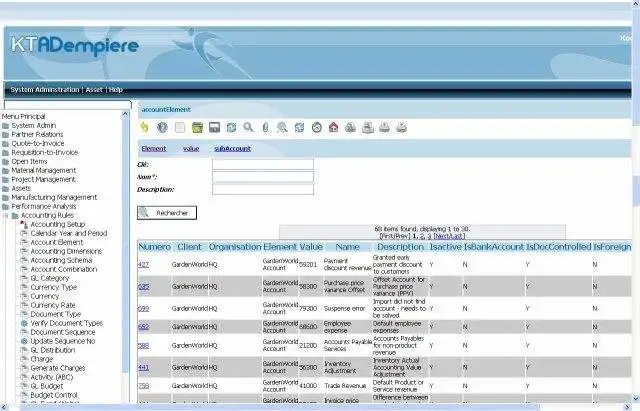Click the System Admin folder icon

coord(5,126)
